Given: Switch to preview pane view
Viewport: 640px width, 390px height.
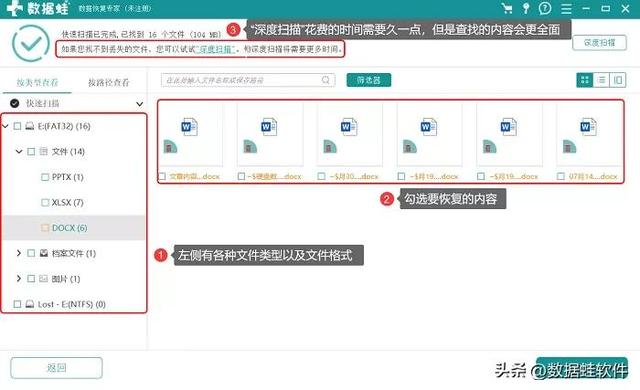Looking at the screenshot, I should [618, 80].
